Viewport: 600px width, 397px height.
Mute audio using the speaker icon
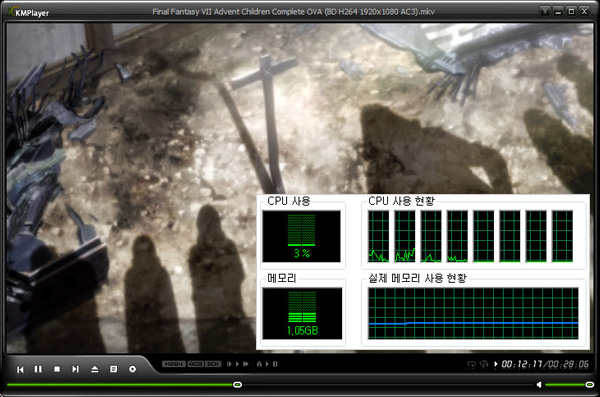click(539, 384)
